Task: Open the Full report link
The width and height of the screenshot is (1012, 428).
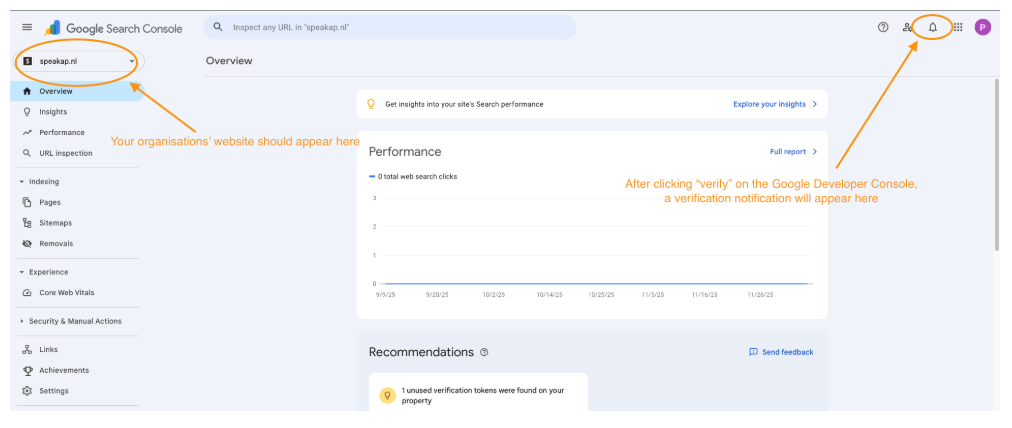Action: [x=787, y=152]
